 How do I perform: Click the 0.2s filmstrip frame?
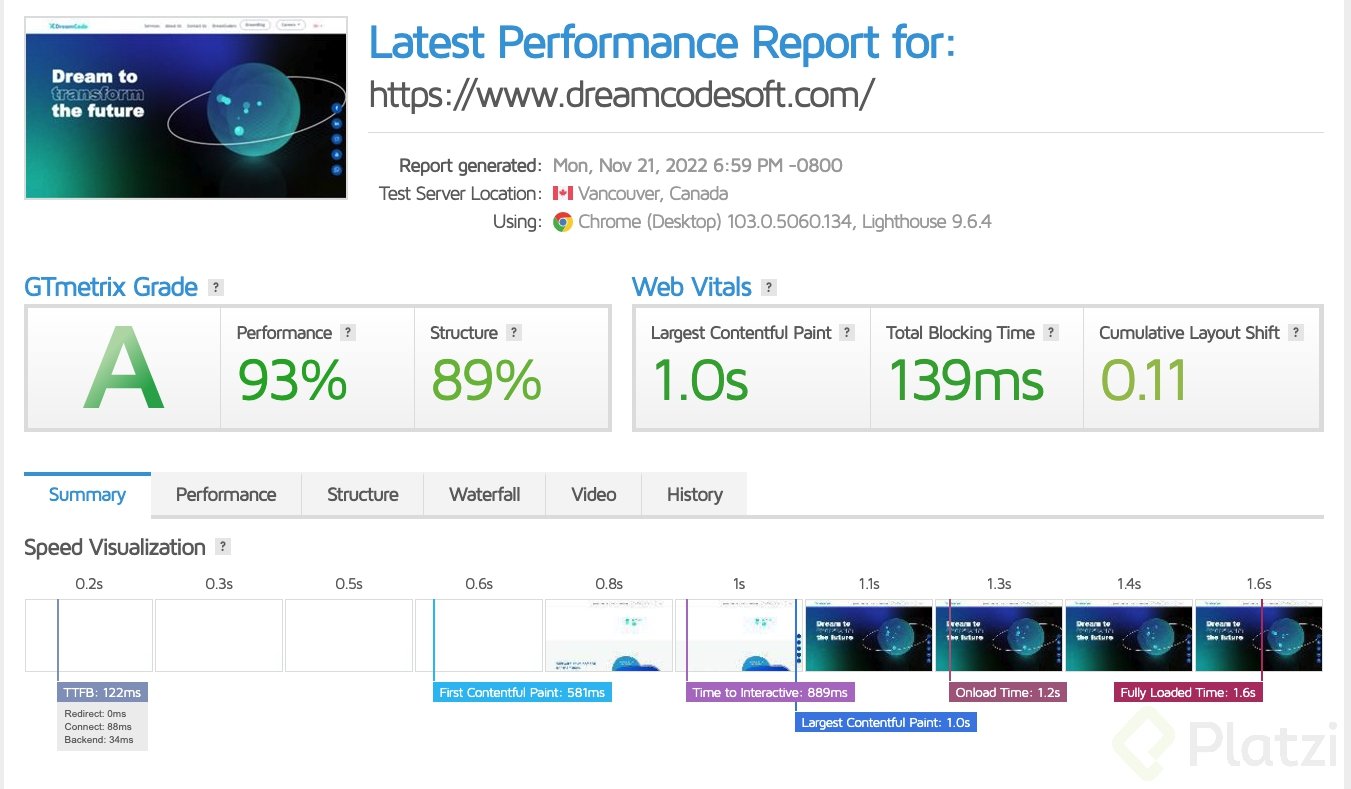click(x=89, y=635)
